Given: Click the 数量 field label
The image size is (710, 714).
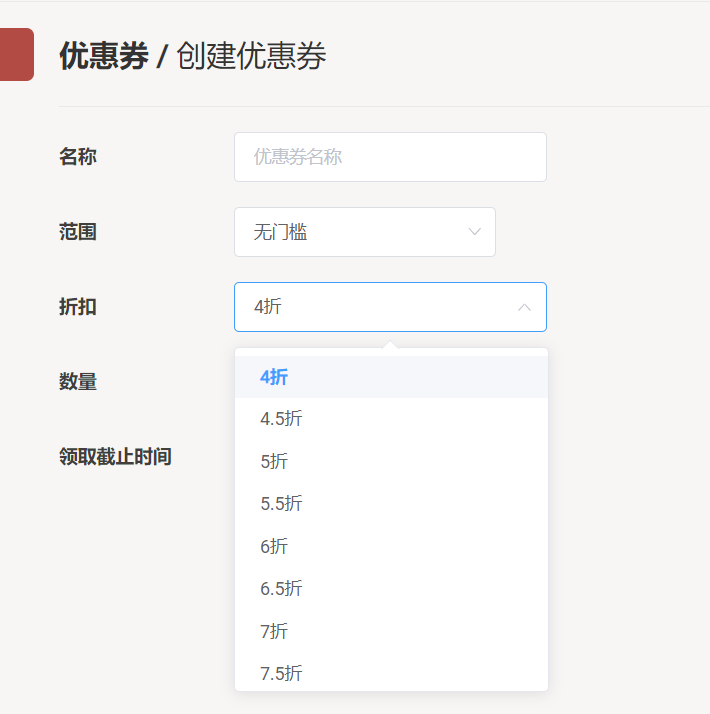Looking at the screenshot, I should point(78,382).
